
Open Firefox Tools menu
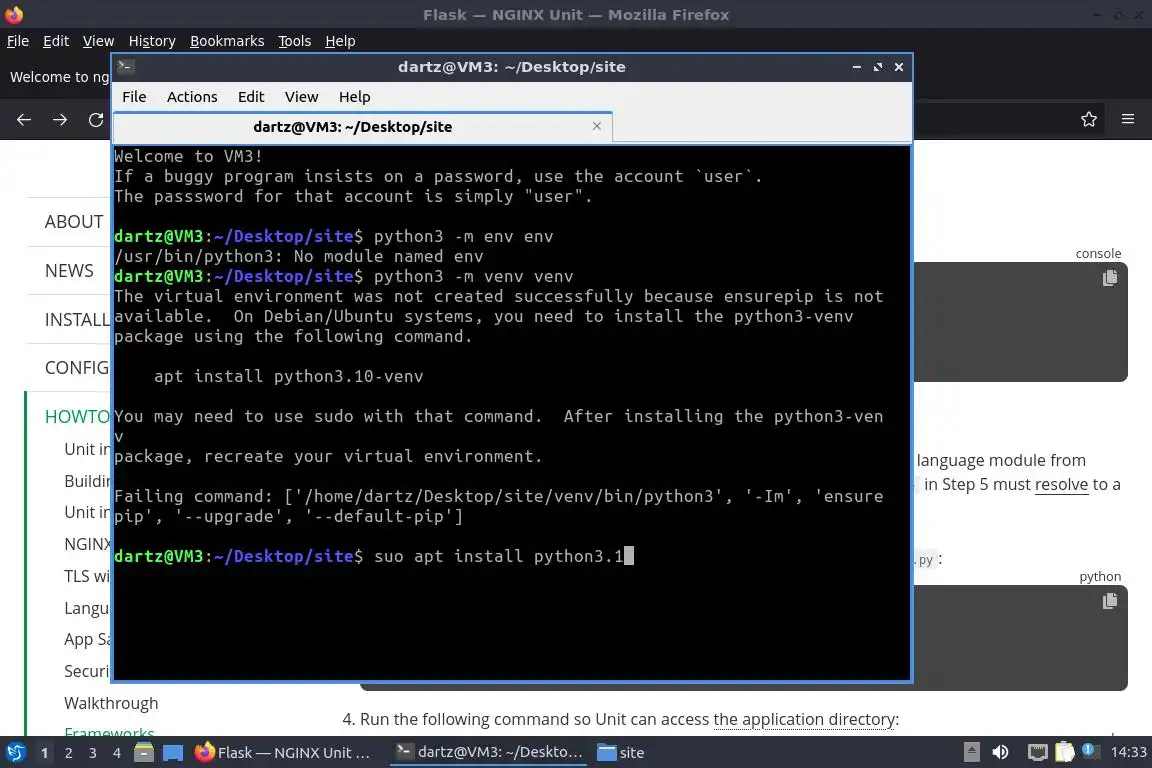point(295,41)
